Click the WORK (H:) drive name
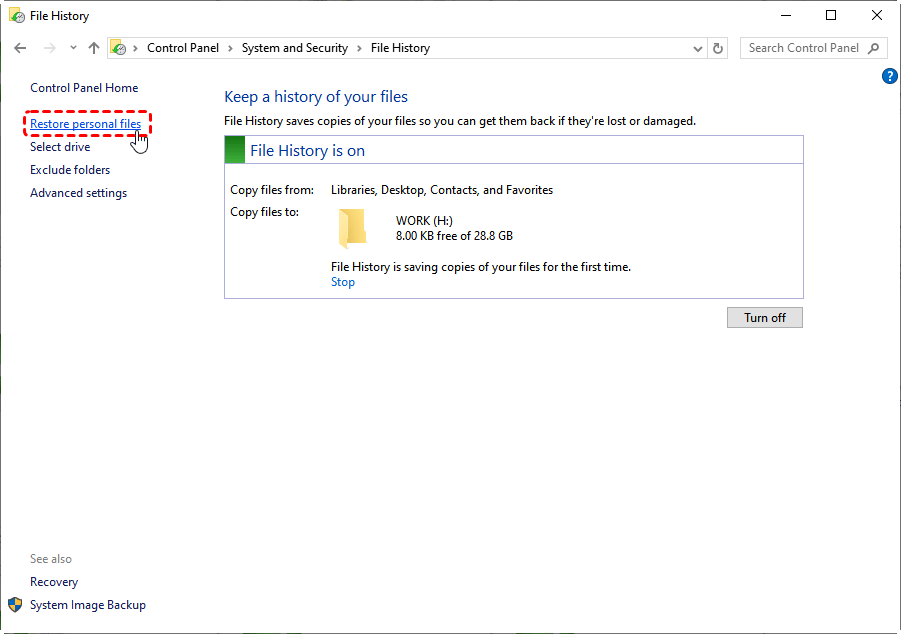 pyautogui.click(x=424, y=221)
